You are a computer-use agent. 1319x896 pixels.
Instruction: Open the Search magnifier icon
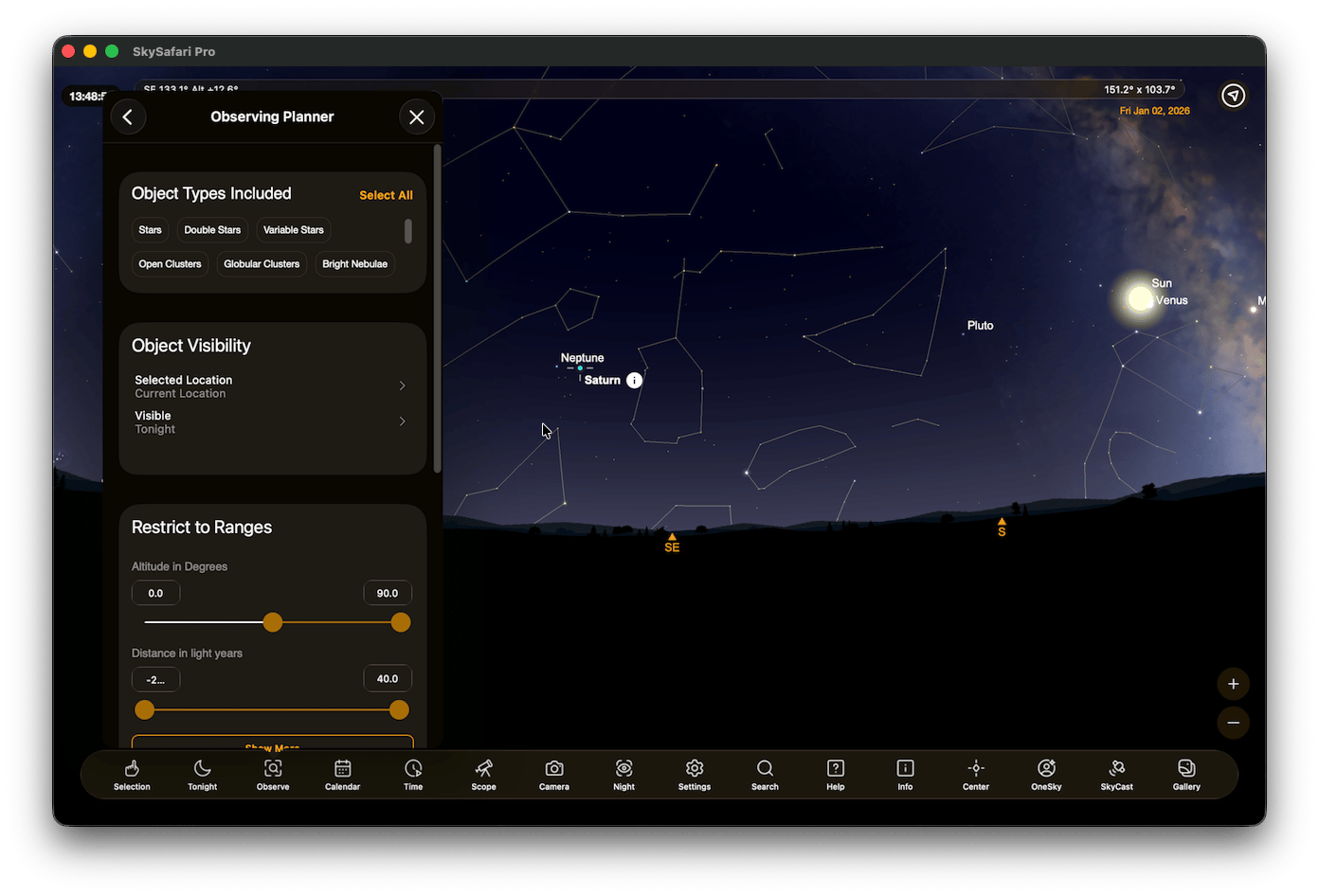[765, 775]
